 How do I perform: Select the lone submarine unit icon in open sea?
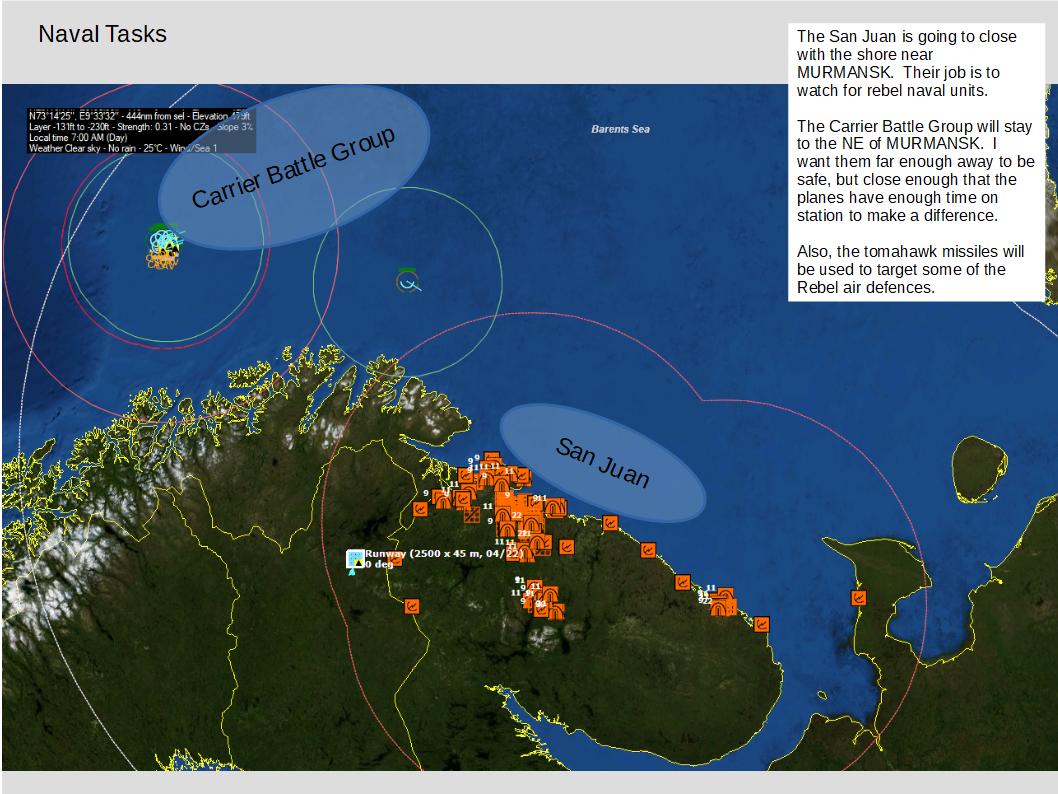click(x=408, y=281)
